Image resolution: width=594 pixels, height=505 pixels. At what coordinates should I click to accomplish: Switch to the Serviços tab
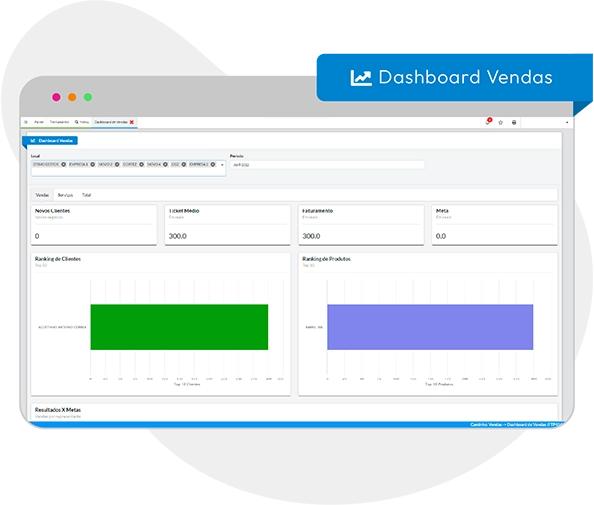tap(65, 195)
